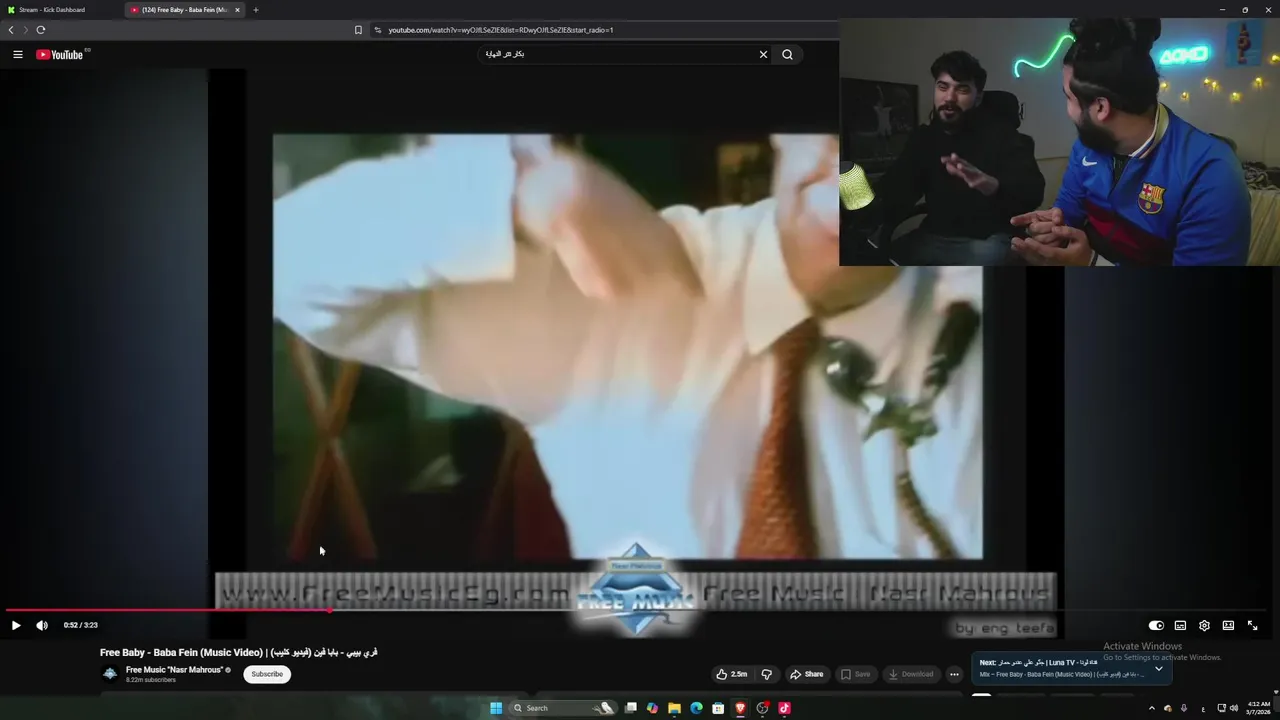Open File Explorer from the taskbar

[x=675, y=708]
